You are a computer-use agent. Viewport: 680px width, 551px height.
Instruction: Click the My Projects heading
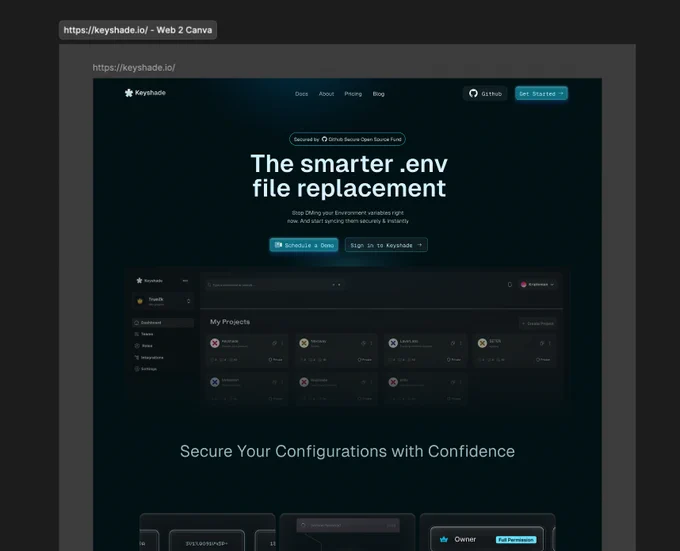230,322
